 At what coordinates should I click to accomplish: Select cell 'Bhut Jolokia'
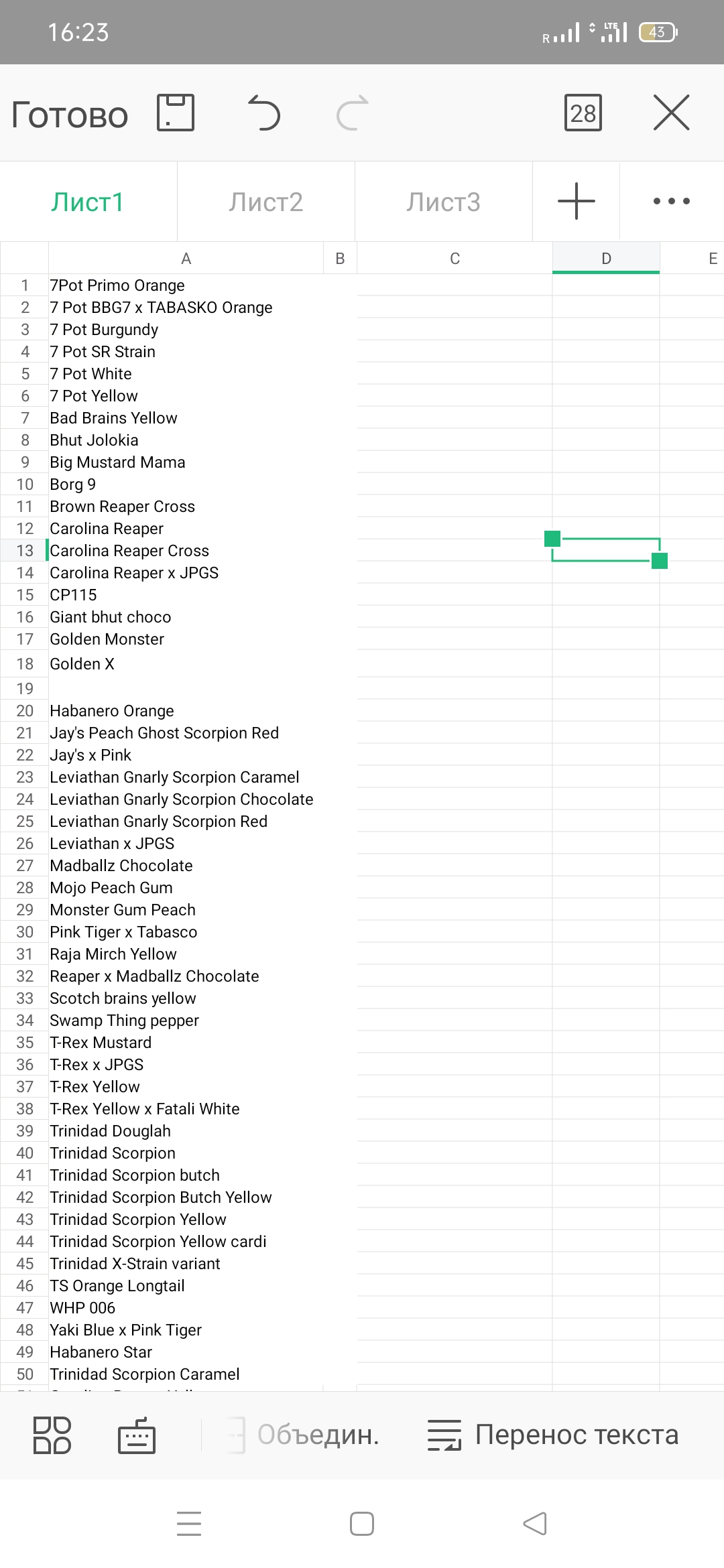[186, 440]
